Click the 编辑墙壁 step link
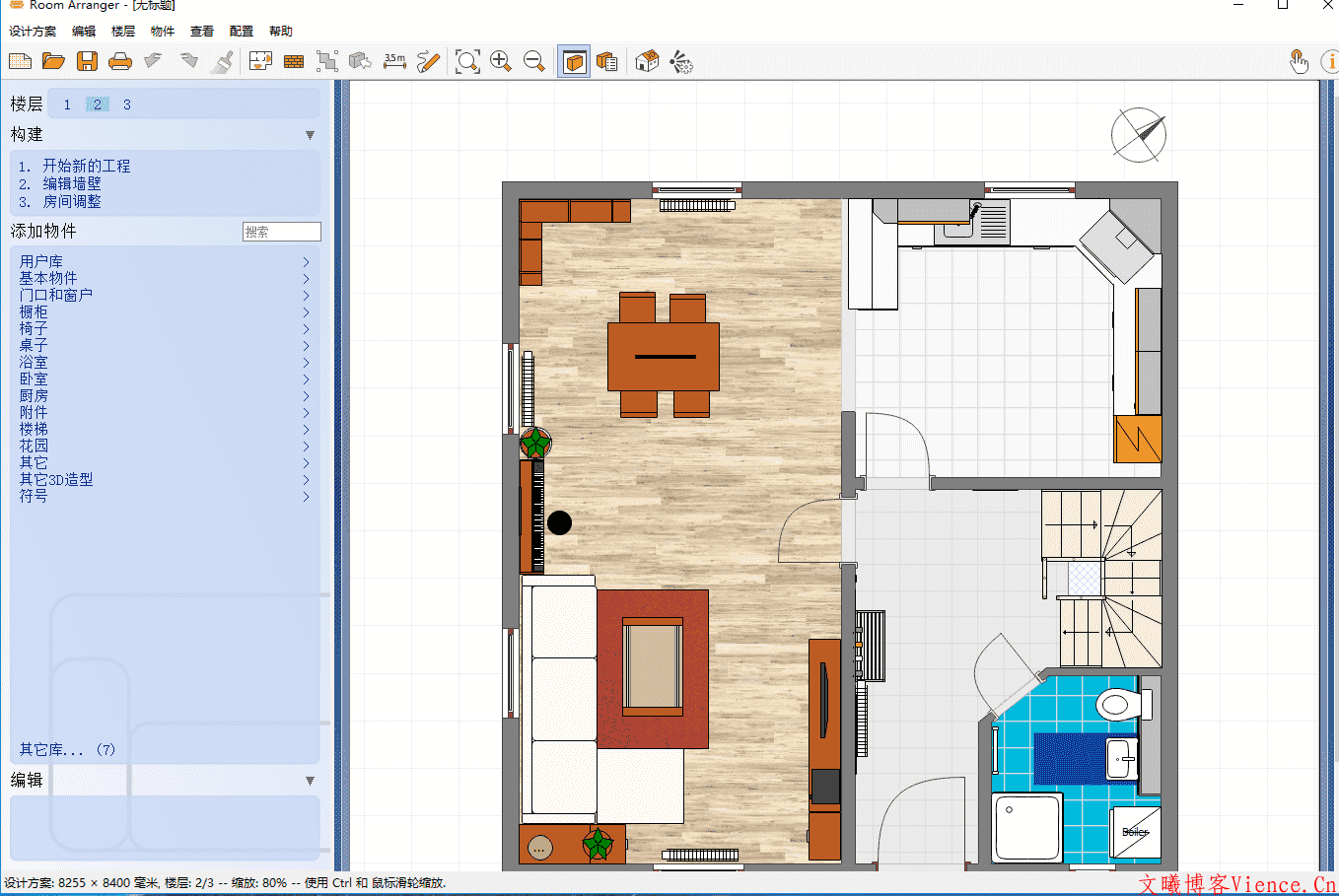Screen dimensions: 1339x896 pos(71,183)
